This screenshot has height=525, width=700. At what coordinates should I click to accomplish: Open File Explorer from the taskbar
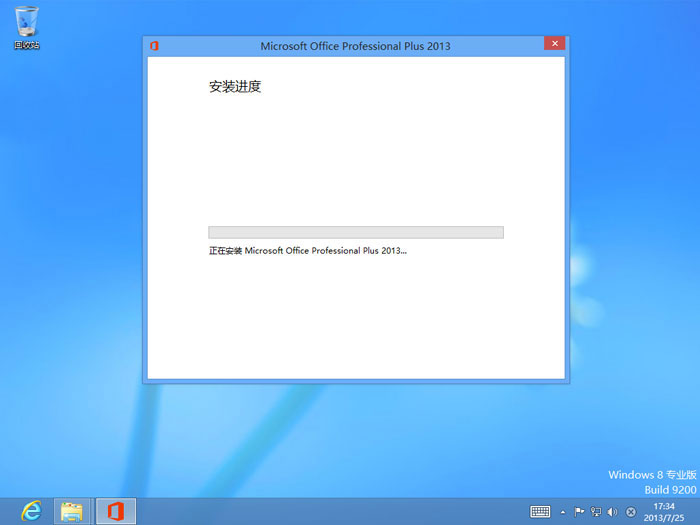pos(72,511)
